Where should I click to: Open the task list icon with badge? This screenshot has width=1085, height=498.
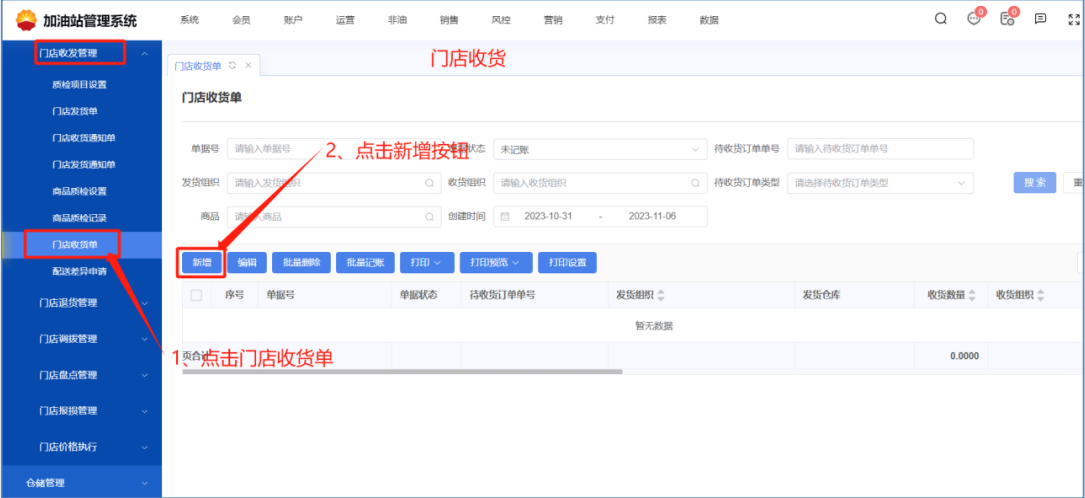click(x=1007, y=19)
